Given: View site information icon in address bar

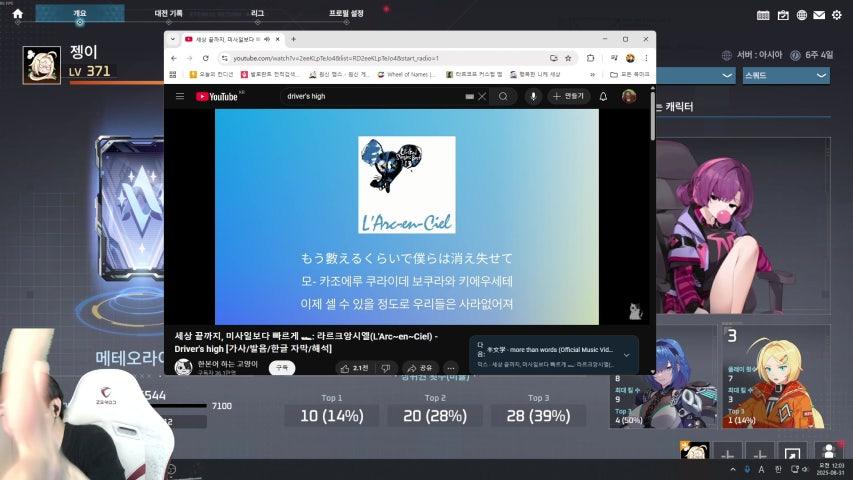Looking at the screenshot, I should (x=224, y=58).
